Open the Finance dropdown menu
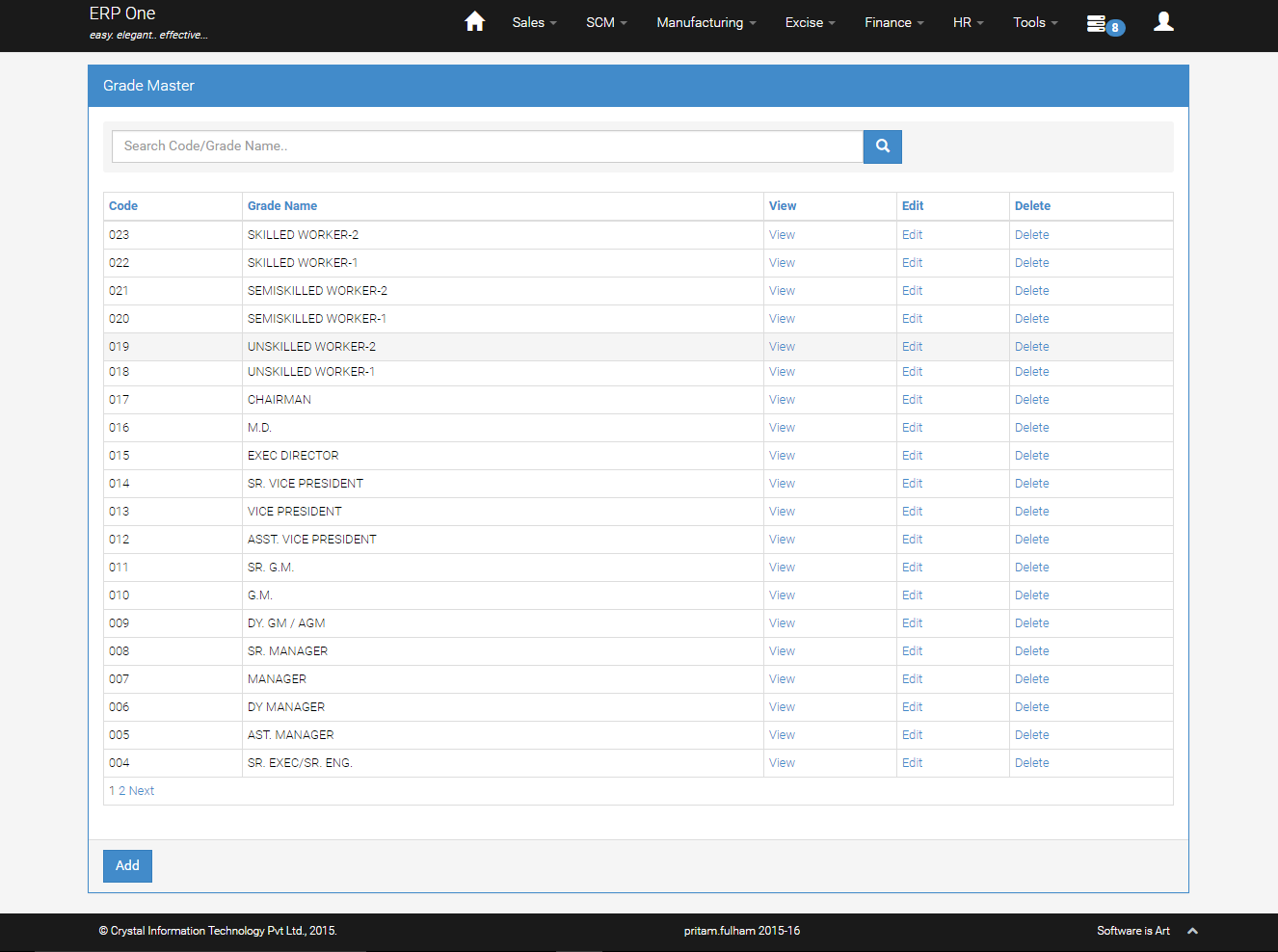This screenshot has height=952, width=1278. coord(893,22)
